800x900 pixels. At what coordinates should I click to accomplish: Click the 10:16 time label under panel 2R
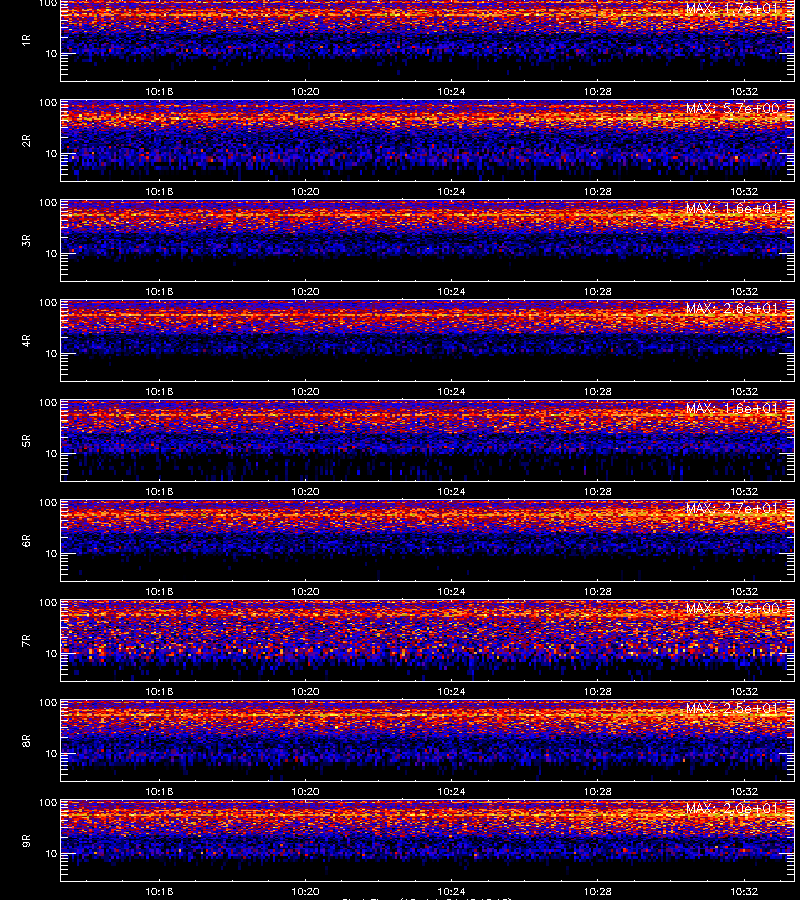coord(159,191)
